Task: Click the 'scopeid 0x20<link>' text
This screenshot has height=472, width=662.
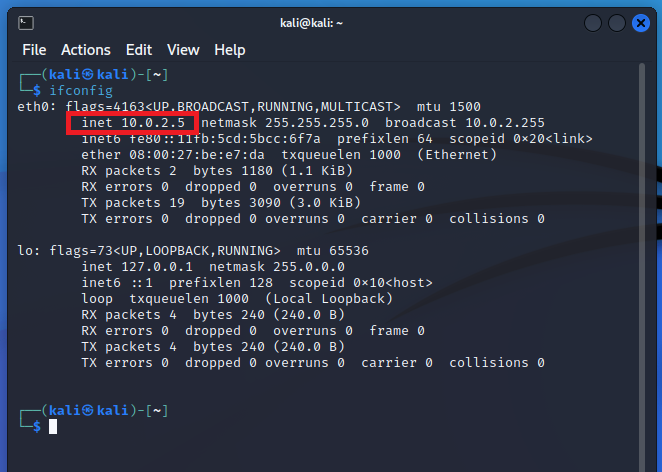Action: [521, 139]
